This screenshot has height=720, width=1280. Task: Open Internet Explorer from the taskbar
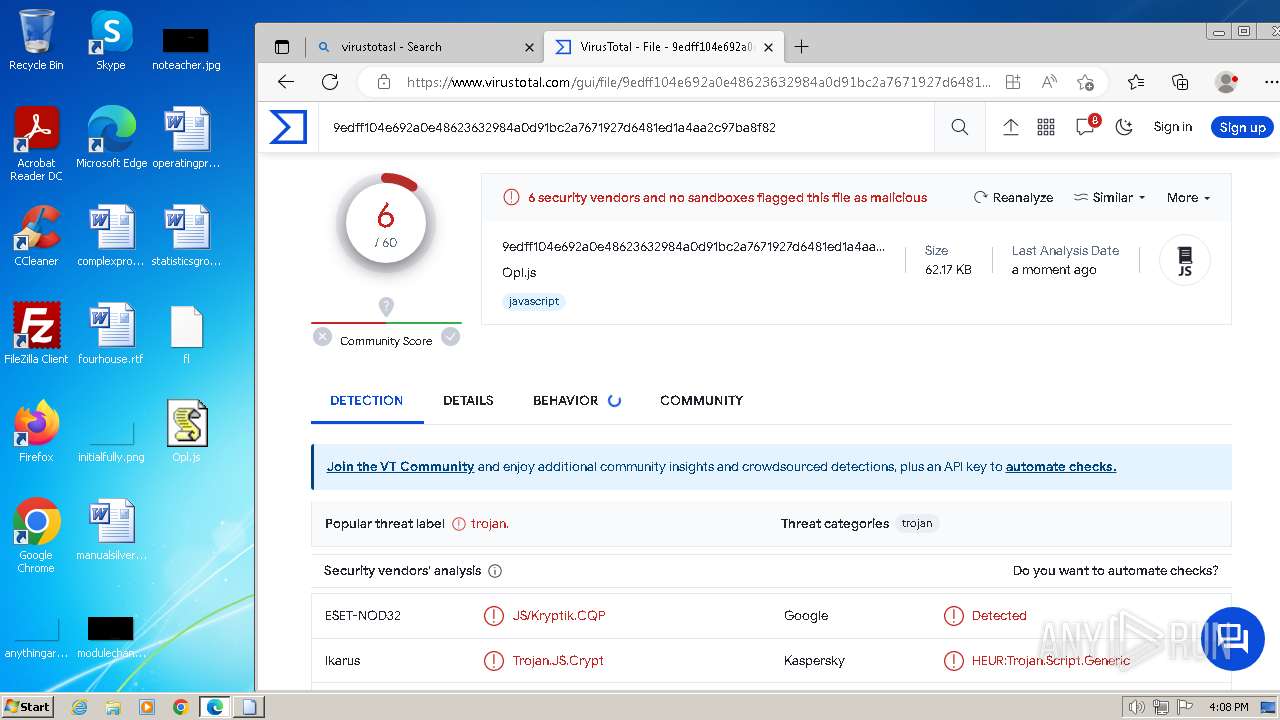(79, 707)
